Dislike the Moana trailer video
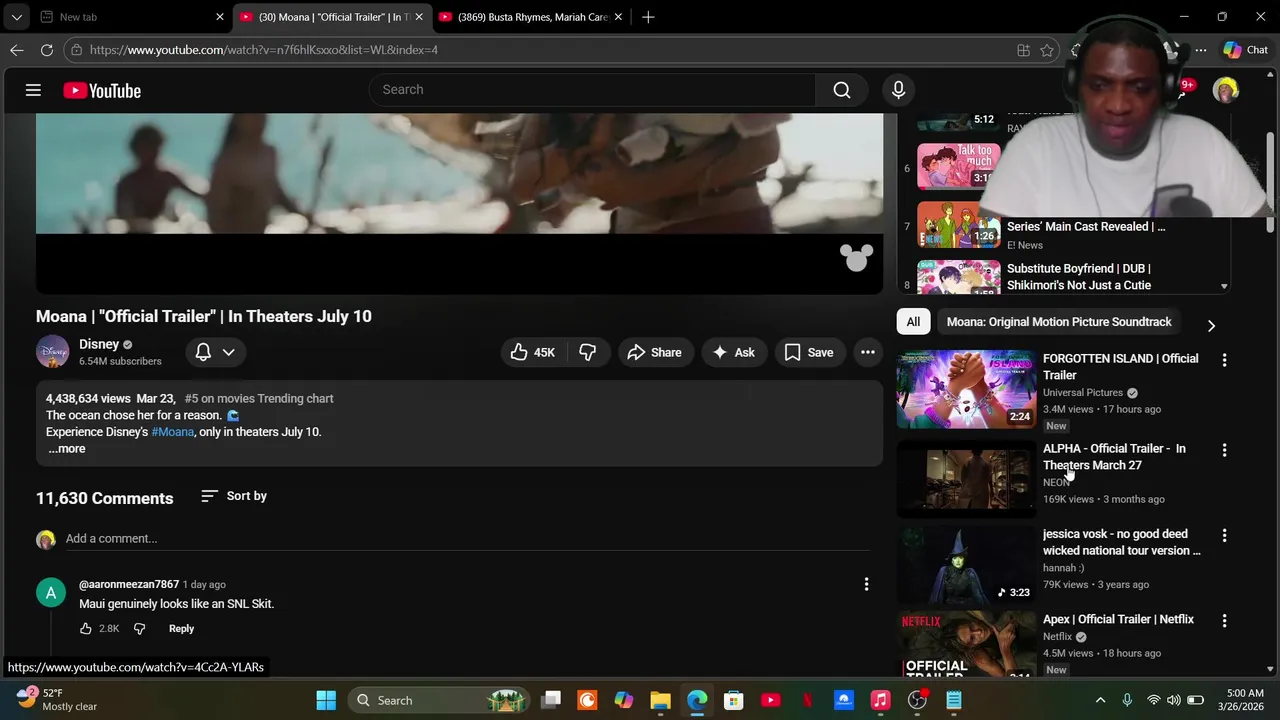The height and width of the screenshot is (720, 1280). coord(587,352)
